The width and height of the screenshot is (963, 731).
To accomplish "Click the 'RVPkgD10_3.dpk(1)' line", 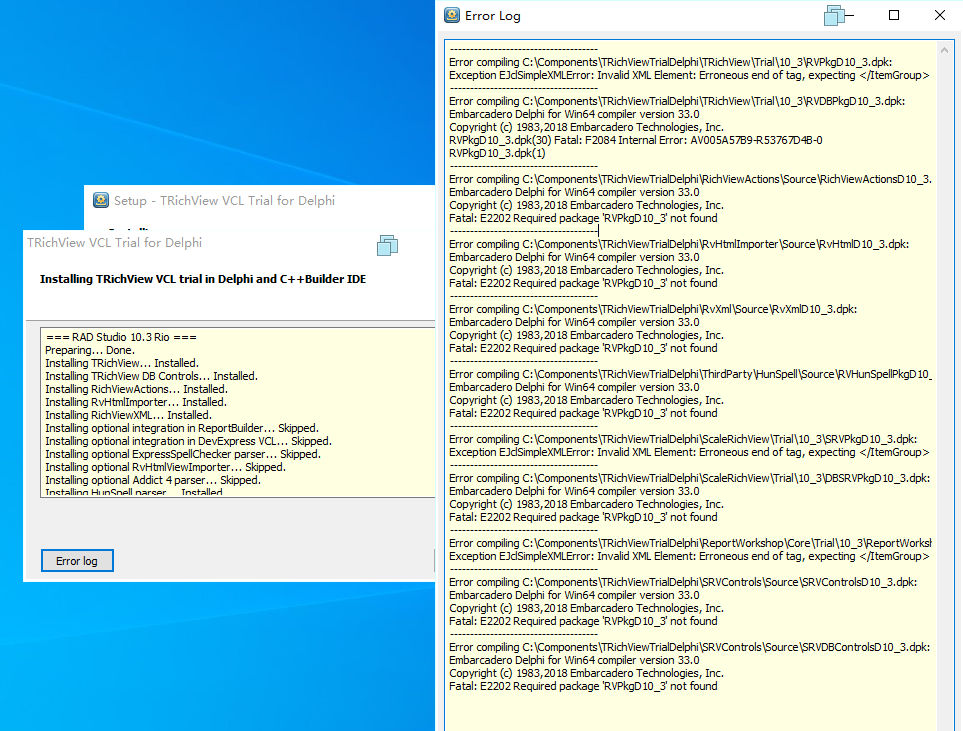I will point(497,153).
